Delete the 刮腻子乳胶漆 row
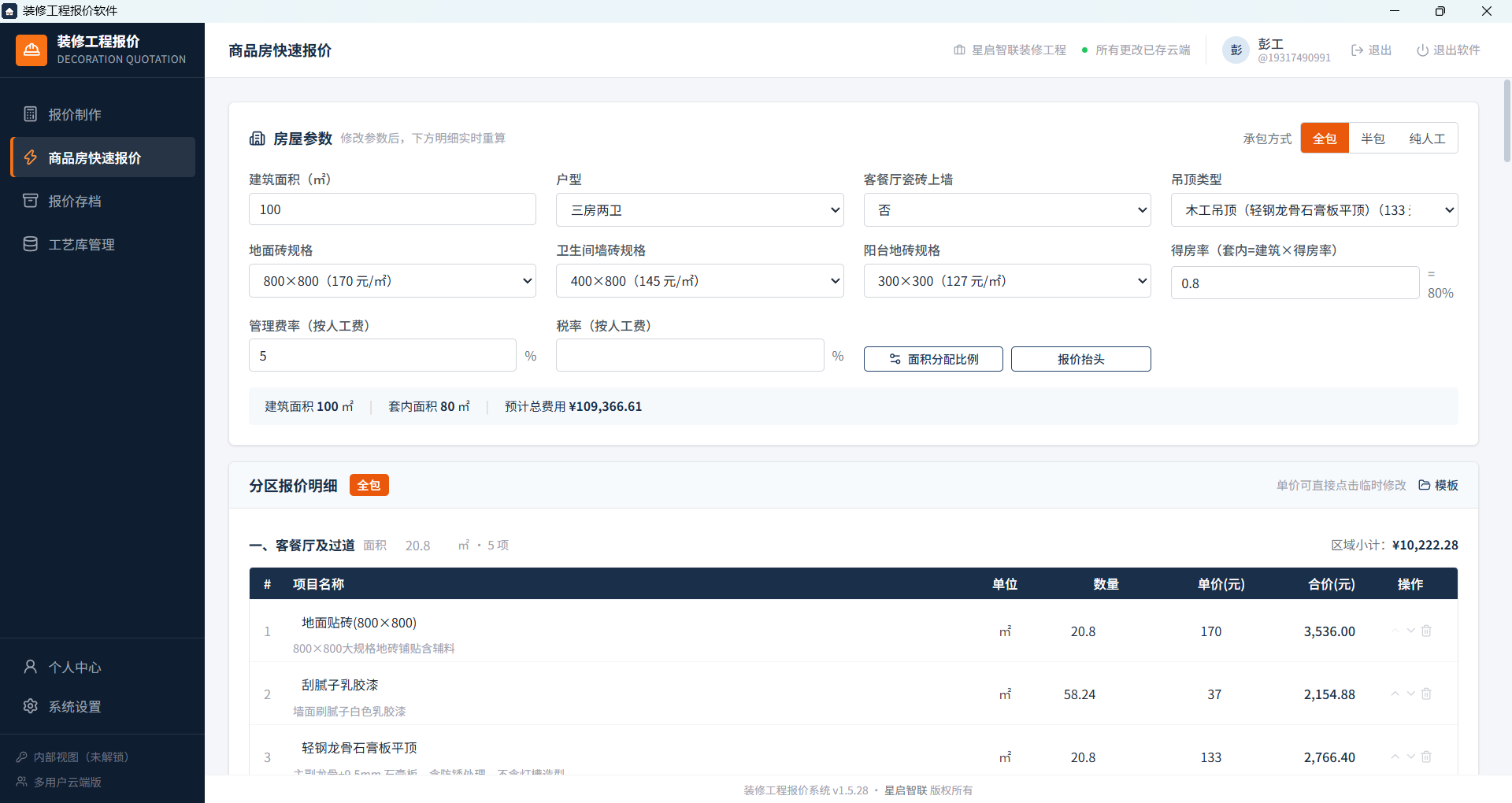Image resolution: width=1512 pixels, height=803 pixels. pos(1426,694)
